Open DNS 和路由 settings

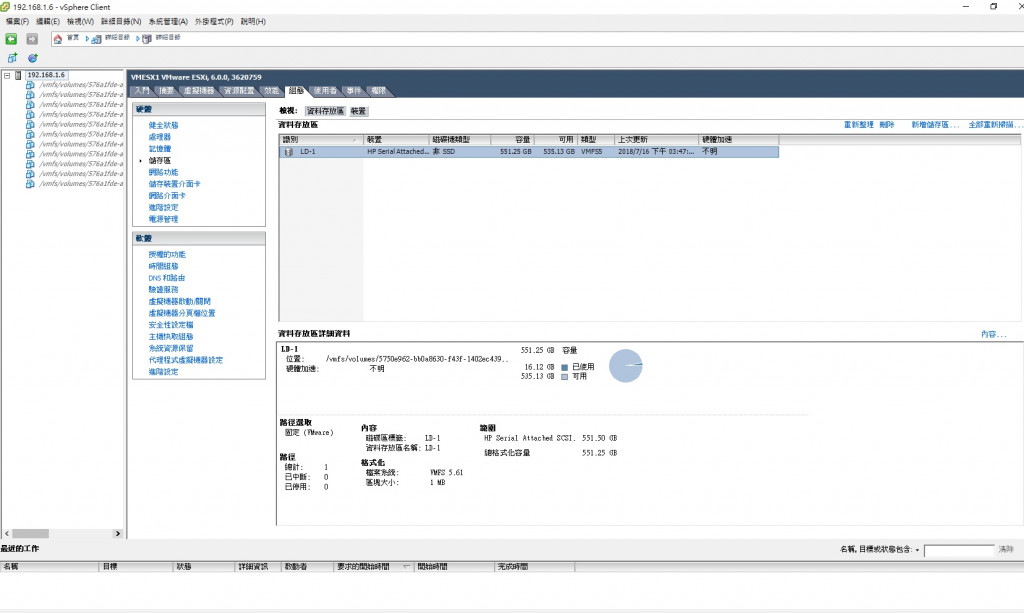point(167,278)
